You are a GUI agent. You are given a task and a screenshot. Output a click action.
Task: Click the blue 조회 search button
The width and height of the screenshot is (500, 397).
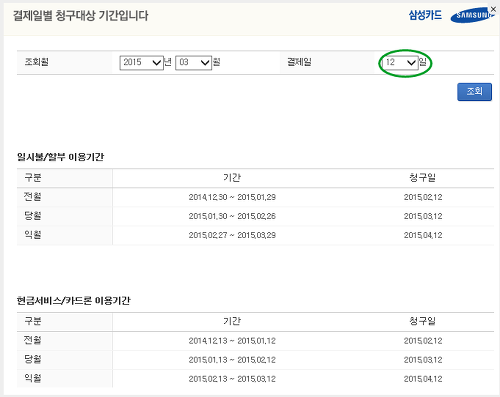(x=474, y=92)
